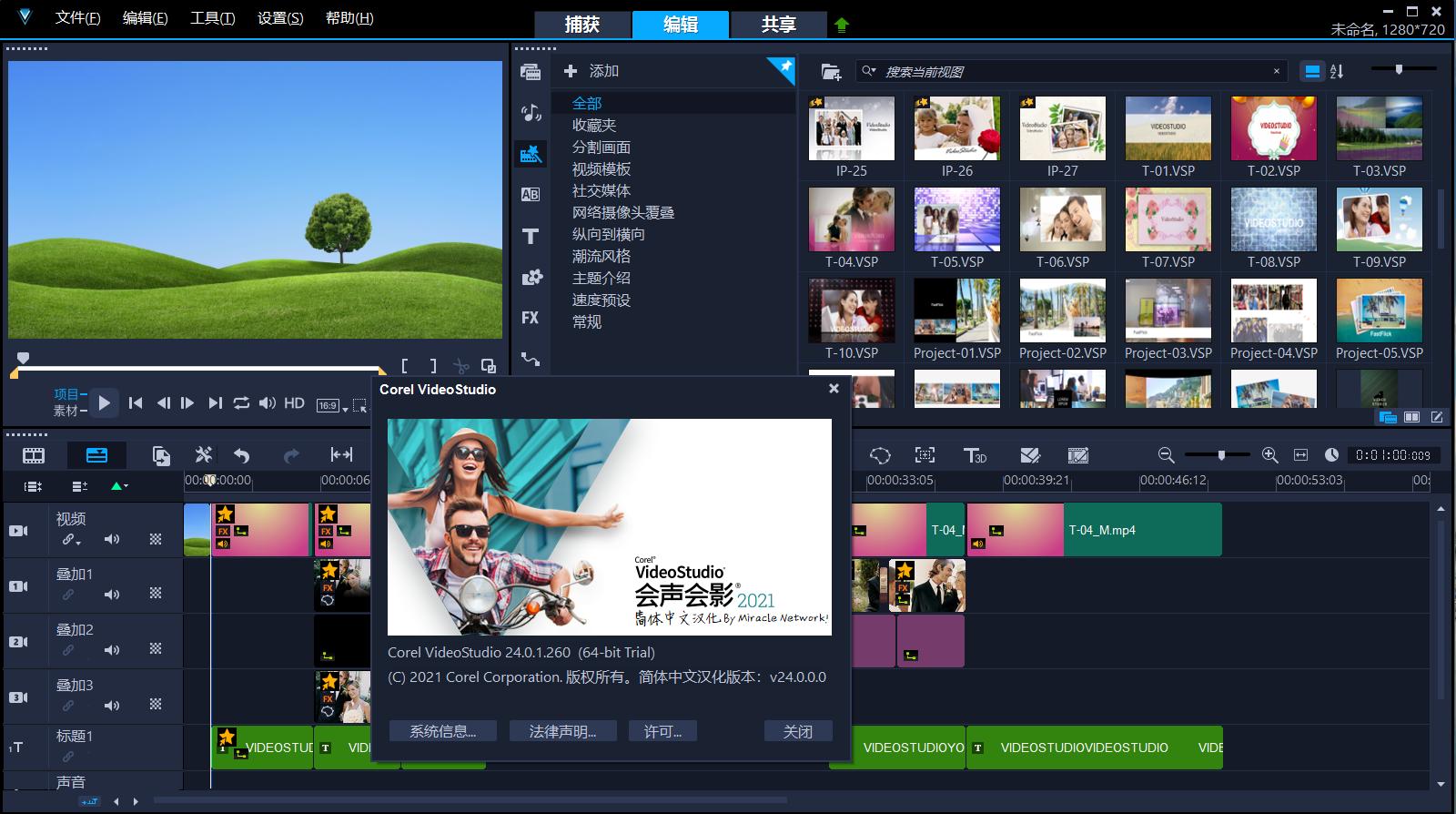Open the Template library icon
Screen dimensions: 1456x814
click(x=531, y=154)
